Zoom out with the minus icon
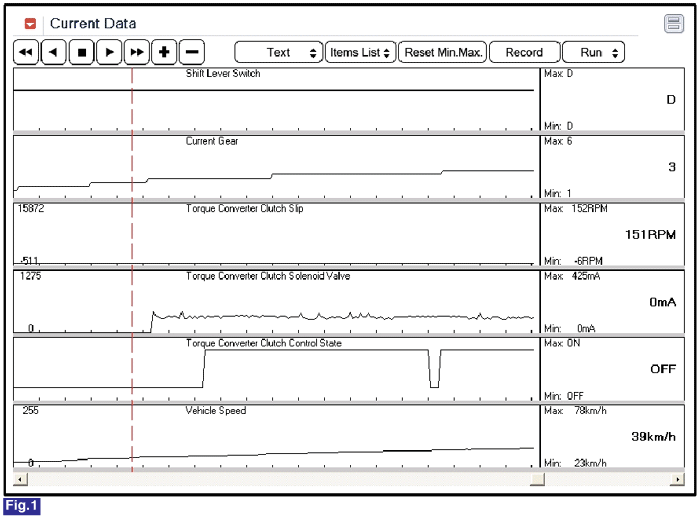This screenshot has height=517, width=700. click(x=192, y=52)
